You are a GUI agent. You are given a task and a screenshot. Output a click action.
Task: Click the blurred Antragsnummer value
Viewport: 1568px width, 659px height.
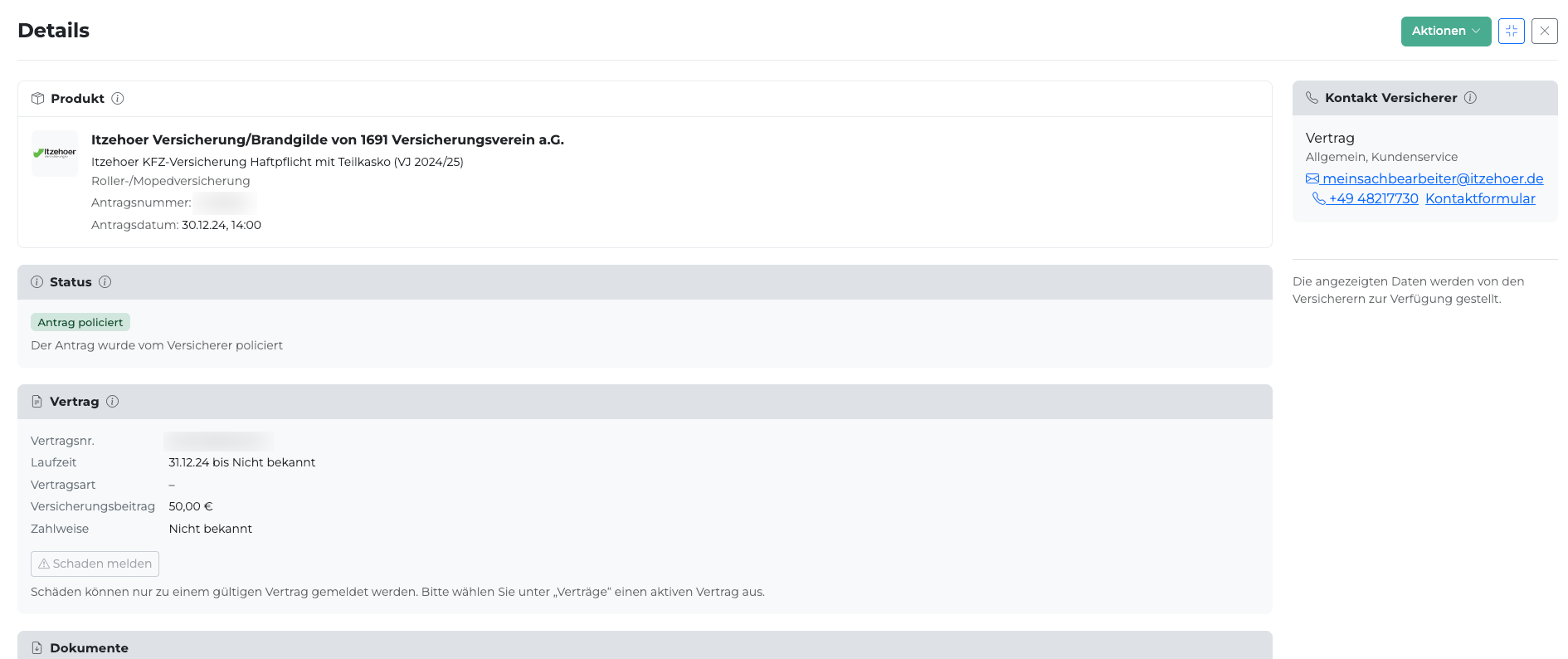click(224, 203)
